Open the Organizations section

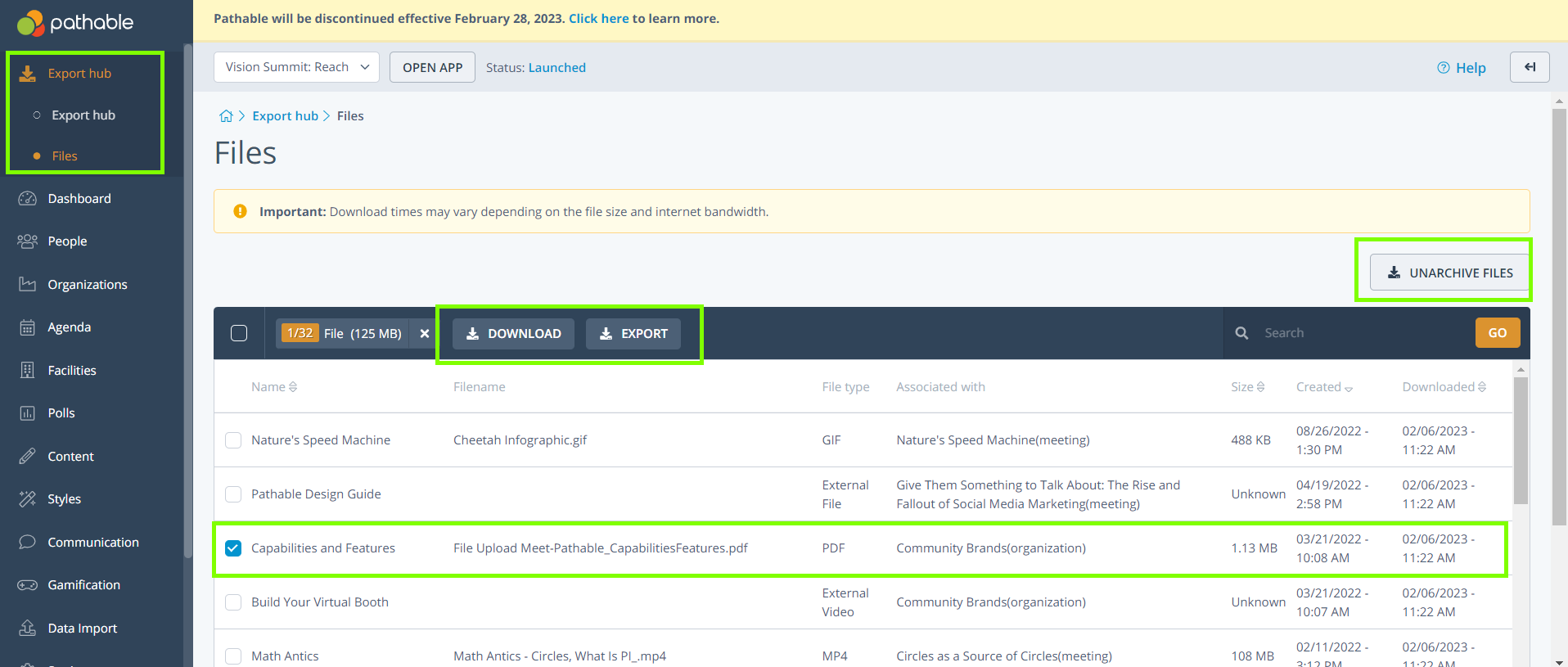88,285
